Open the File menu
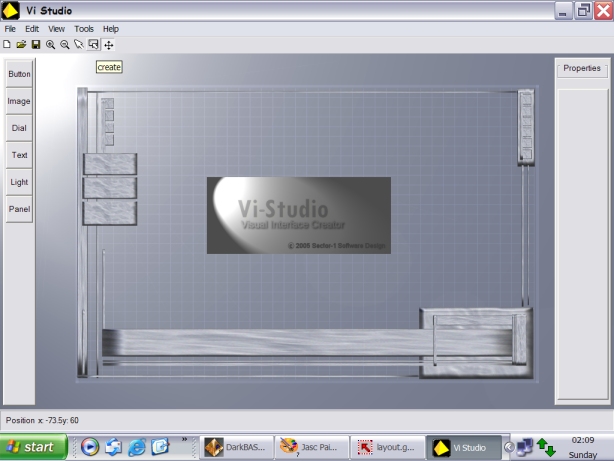 tap(10, 29)
